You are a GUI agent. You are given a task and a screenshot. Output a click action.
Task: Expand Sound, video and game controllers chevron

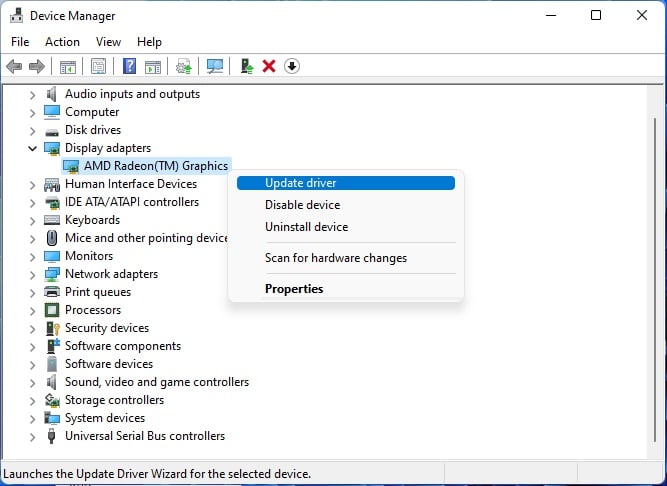[33, 383]
